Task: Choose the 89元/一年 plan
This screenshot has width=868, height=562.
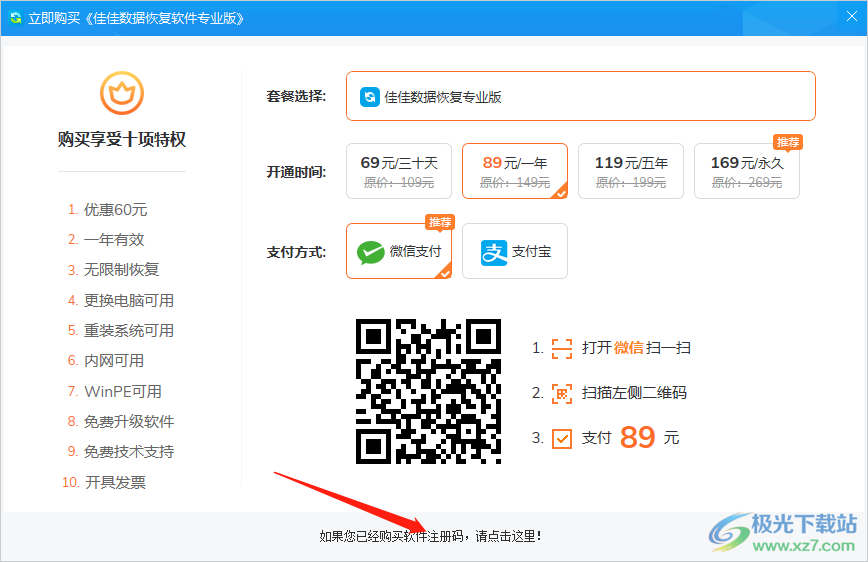Action: click(515, 171)
